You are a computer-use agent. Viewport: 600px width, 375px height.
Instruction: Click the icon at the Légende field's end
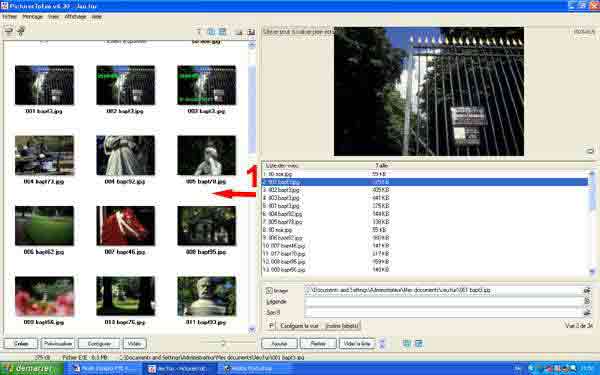tap(587, 302)
